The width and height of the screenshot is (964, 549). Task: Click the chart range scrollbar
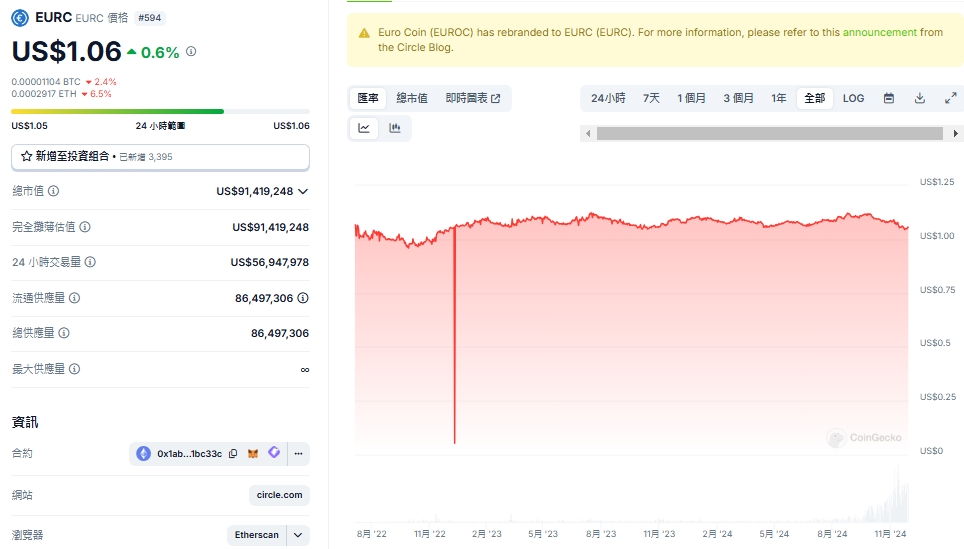point(770,133)
